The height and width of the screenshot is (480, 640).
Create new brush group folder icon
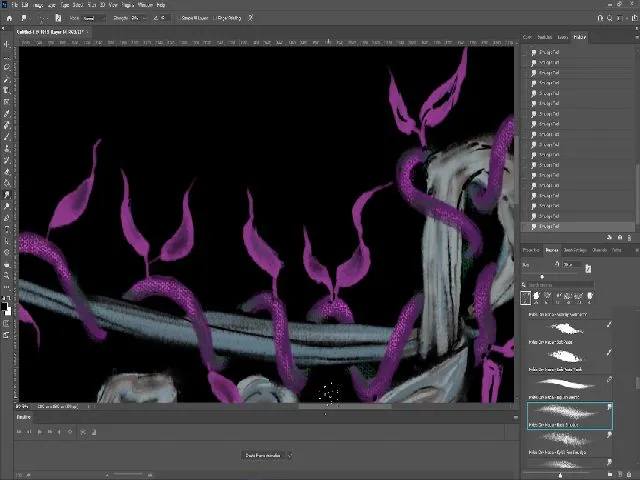coord(610,474)
